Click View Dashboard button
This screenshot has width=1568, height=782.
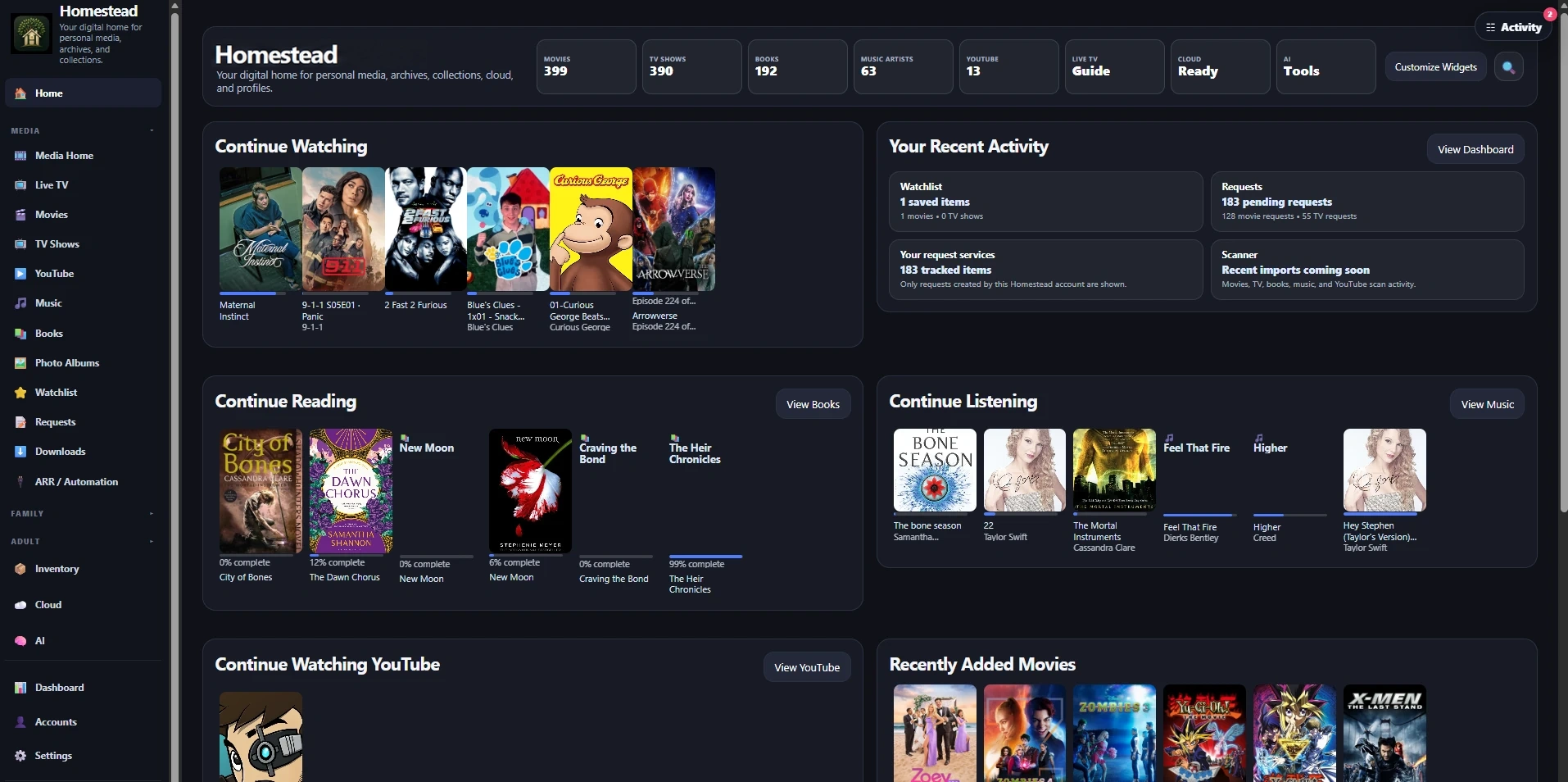tap(1475, 149)
